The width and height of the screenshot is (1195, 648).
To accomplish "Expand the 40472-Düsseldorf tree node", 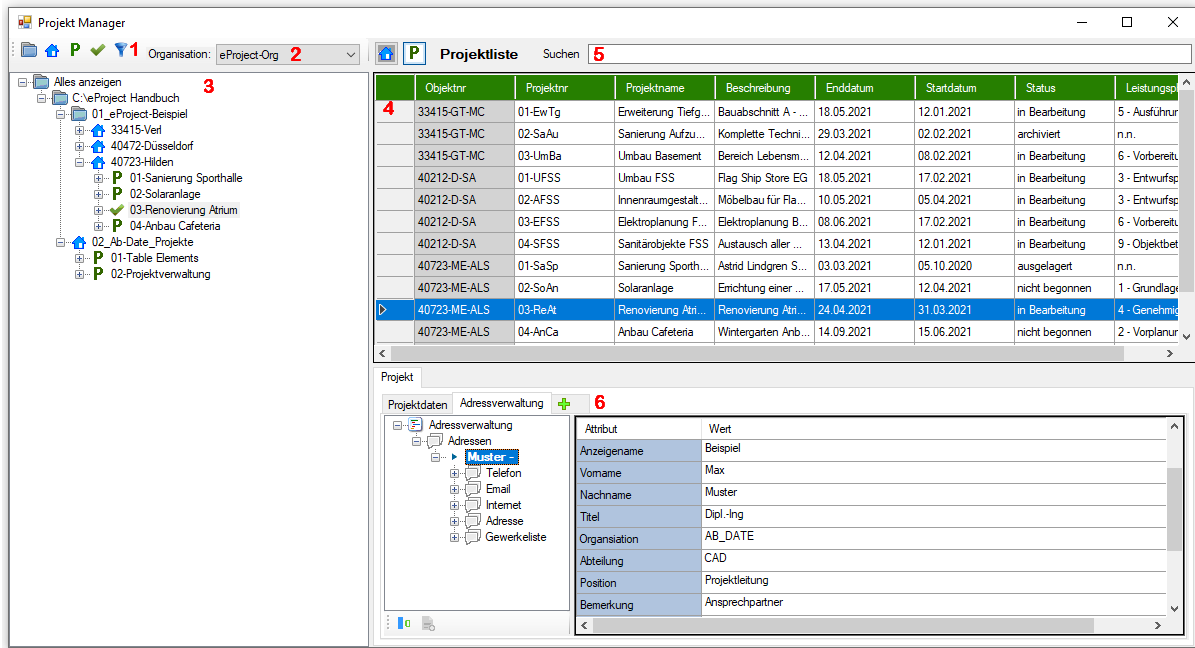I will [x=79, y=146].
